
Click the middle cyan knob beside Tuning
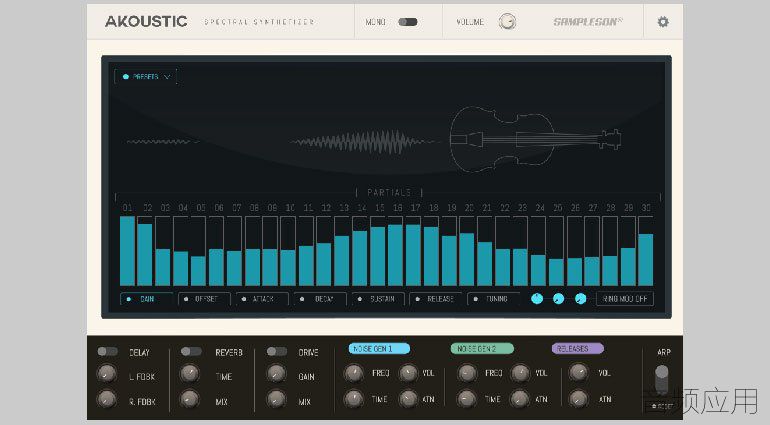tap(558, 298)
